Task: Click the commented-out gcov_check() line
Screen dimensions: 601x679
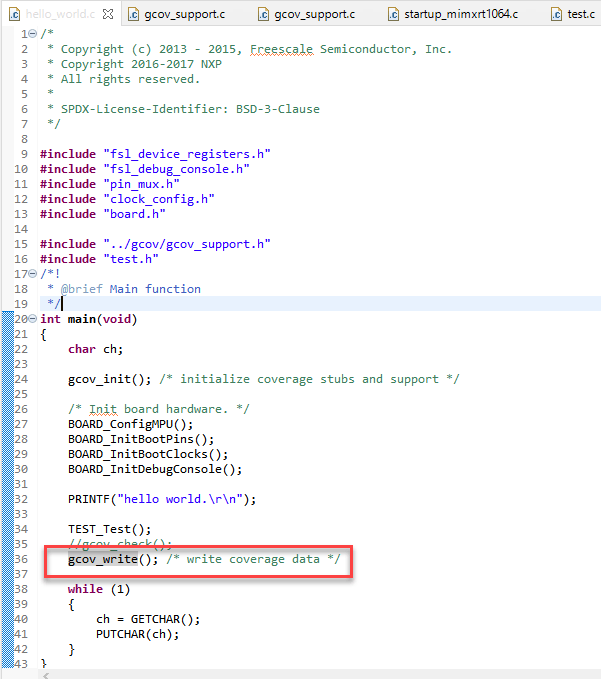Action: click(x=119, y=544)
